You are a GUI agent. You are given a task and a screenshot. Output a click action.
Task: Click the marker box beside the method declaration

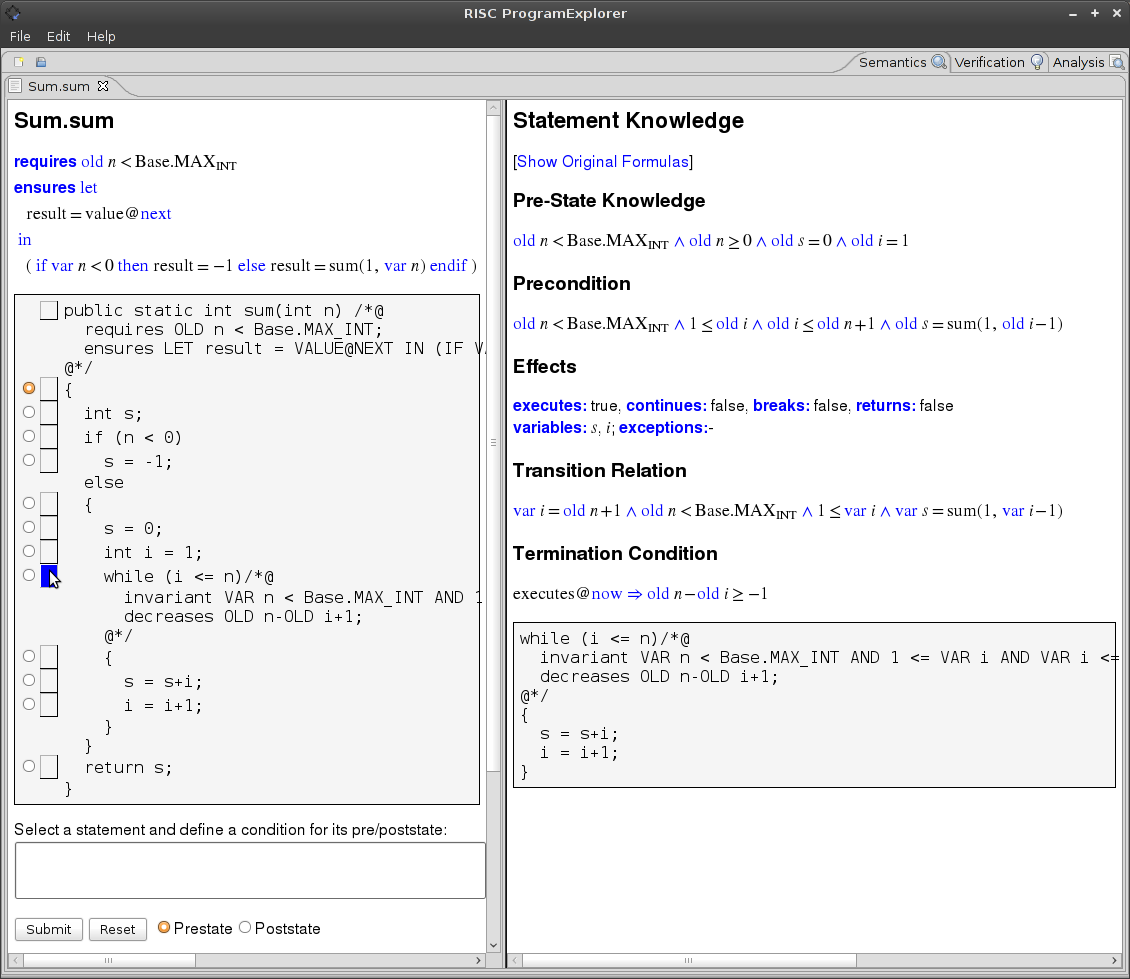[x=49, y=311]
